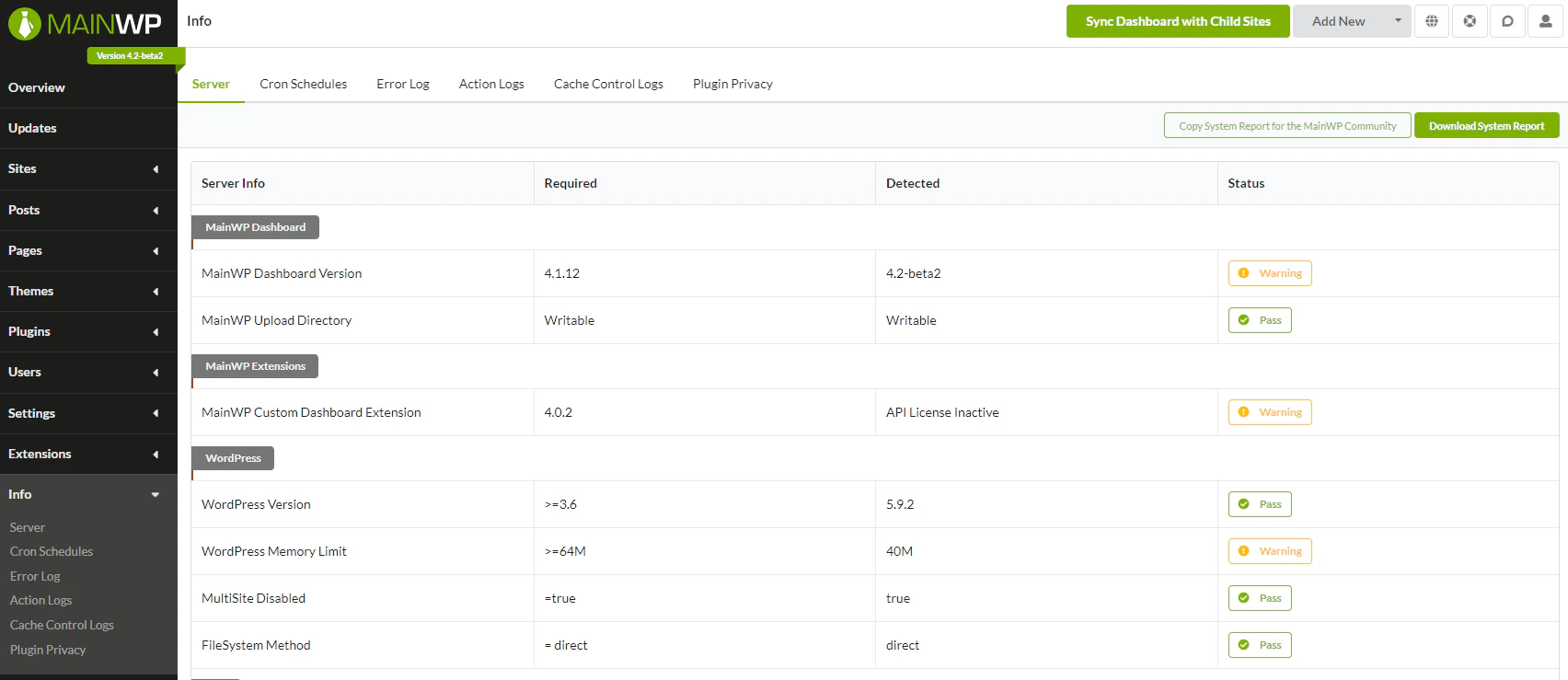Expand the Users sidebar menu
This screenshot has width=1568, height=680.
(88, 372)
